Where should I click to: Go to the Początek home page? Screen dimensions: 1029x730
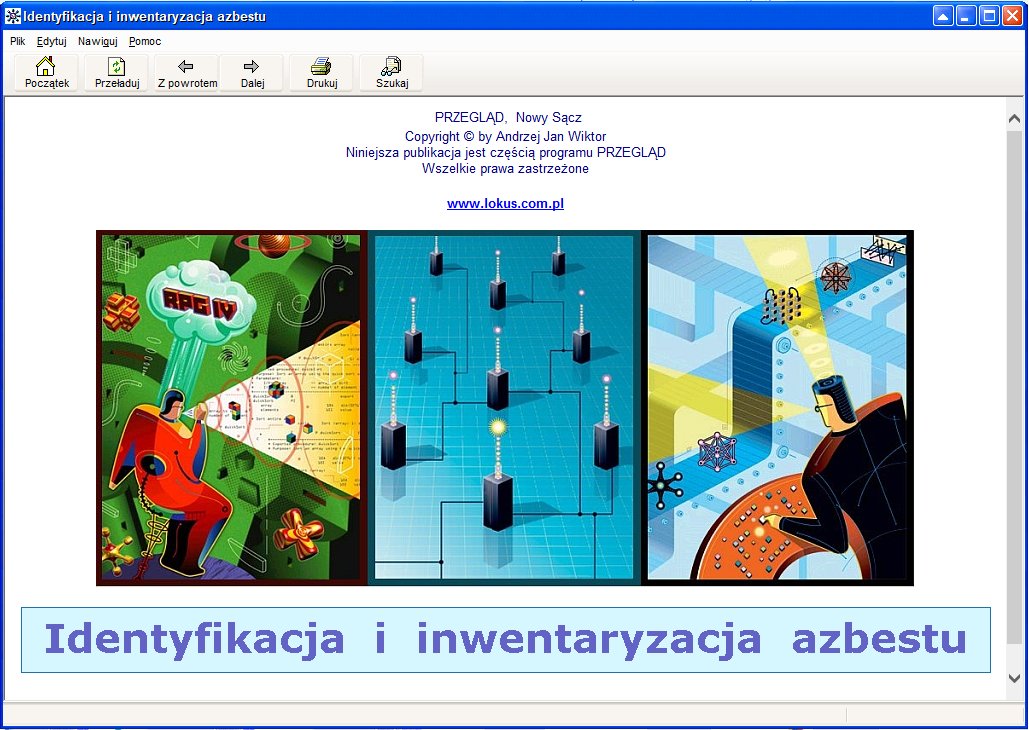click(x=47, y=73)
